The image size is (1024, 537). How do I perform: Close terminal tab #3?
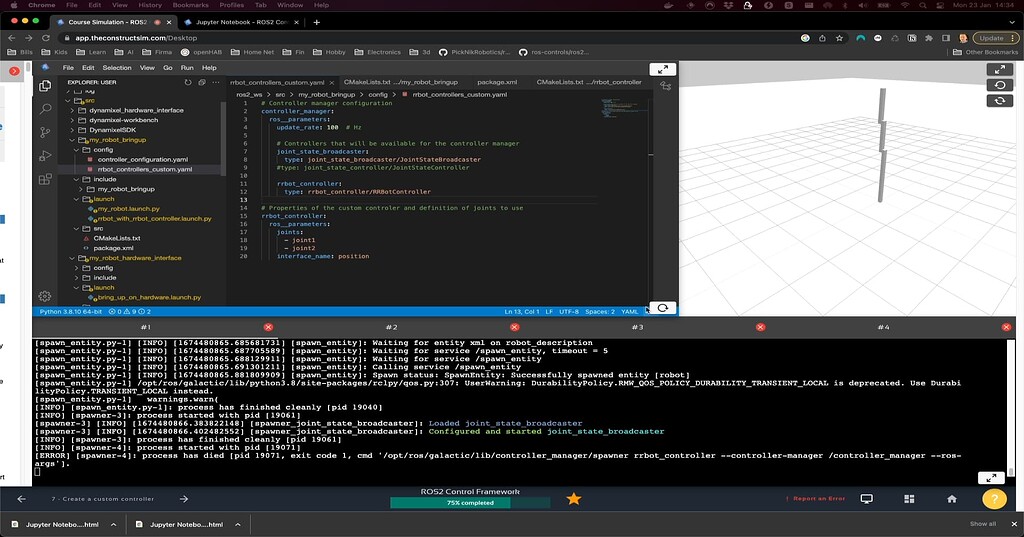(760, 327)
